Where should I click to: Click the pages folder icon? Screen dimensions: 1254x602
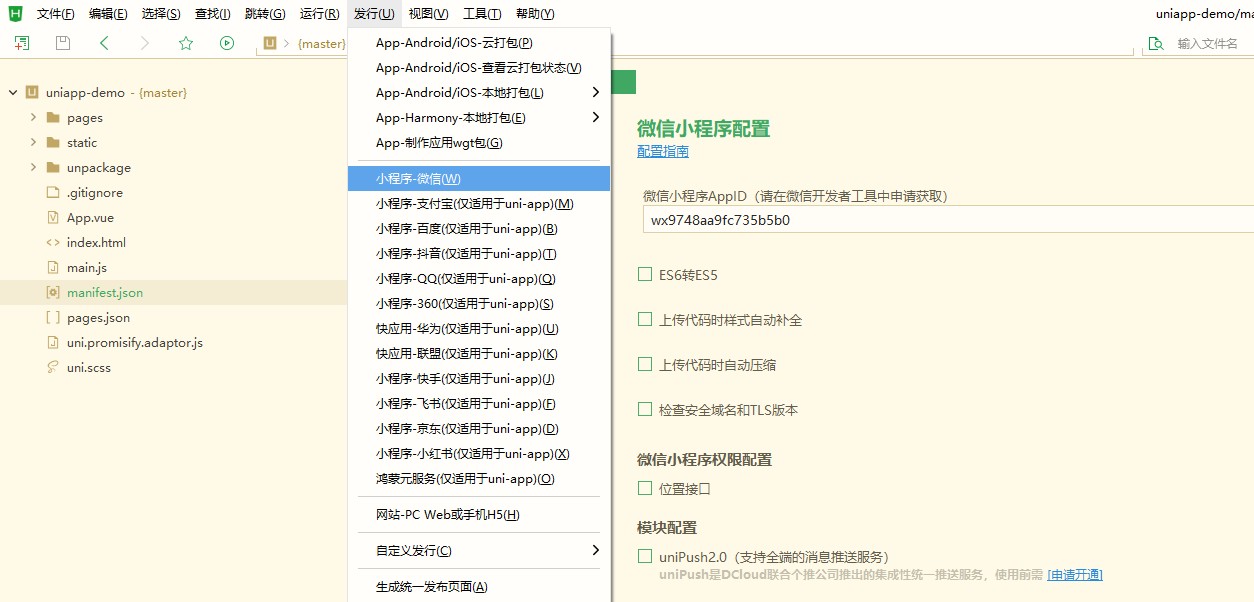53,118
